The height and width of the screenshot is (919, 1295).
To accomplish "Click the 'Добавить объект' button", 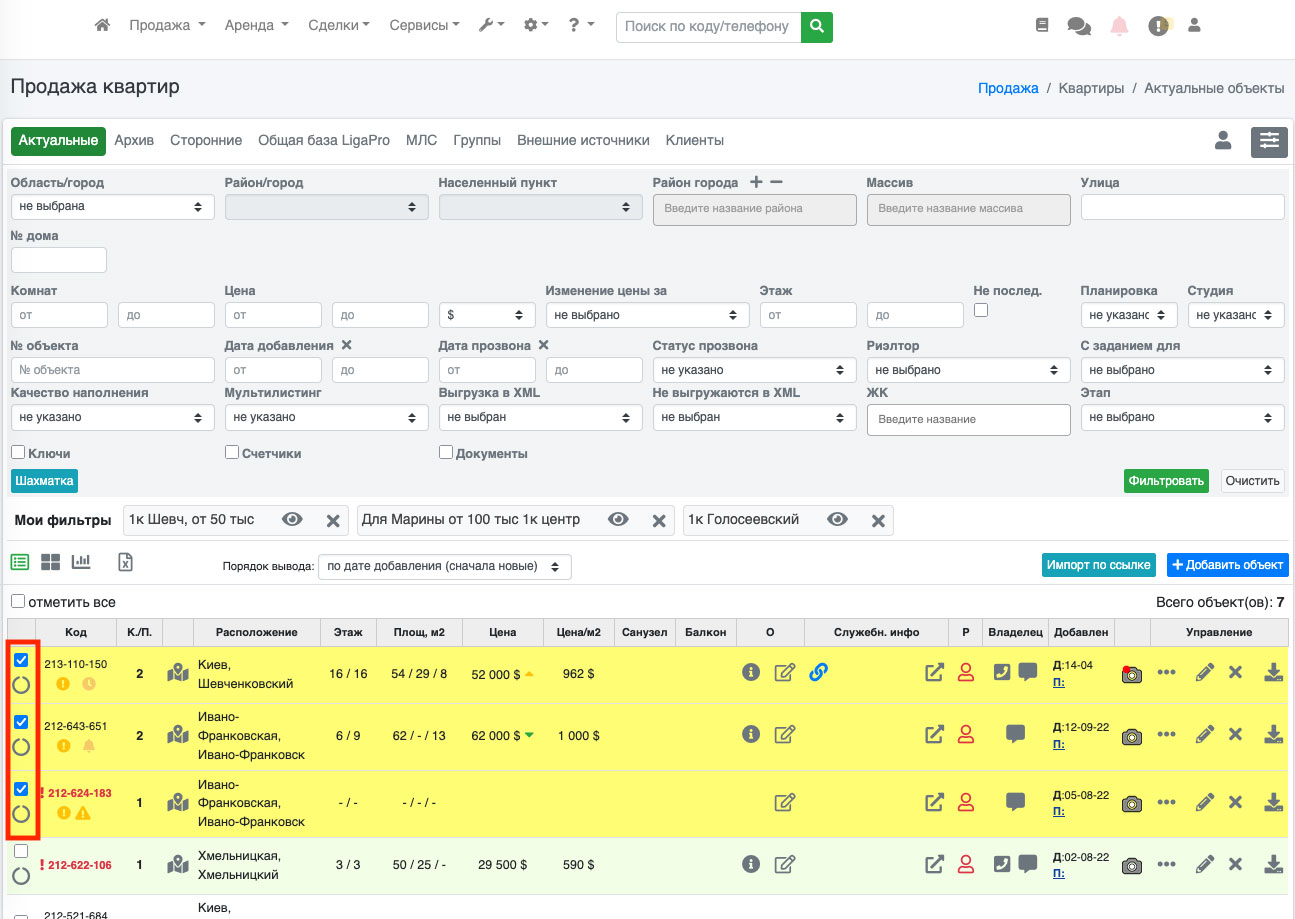I will pyautogui.click(x=1227, y=565).
